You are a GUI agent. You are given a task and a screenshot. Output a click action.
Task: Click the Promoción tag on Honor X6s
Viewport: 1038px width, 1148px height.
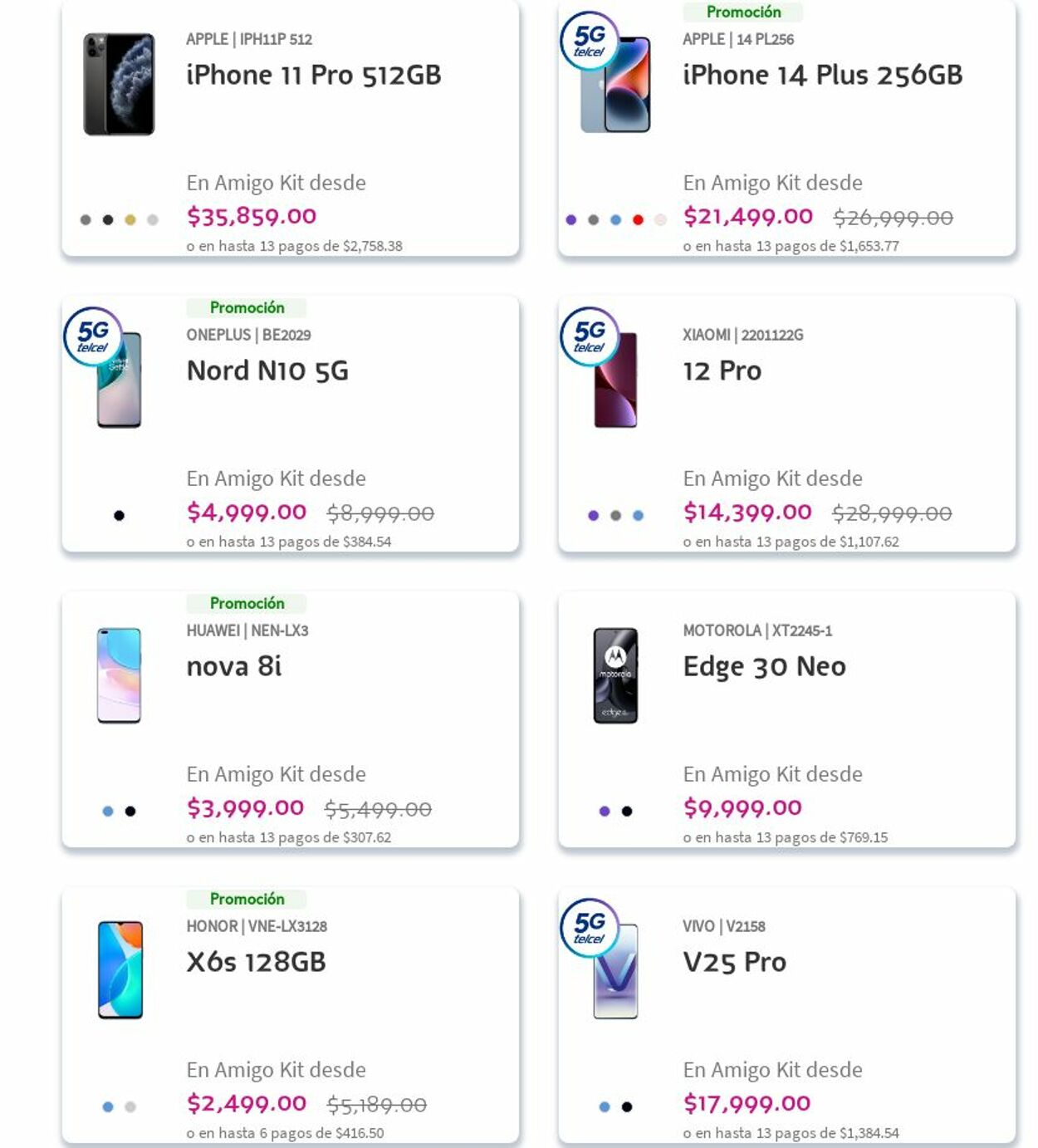(247, 899)
